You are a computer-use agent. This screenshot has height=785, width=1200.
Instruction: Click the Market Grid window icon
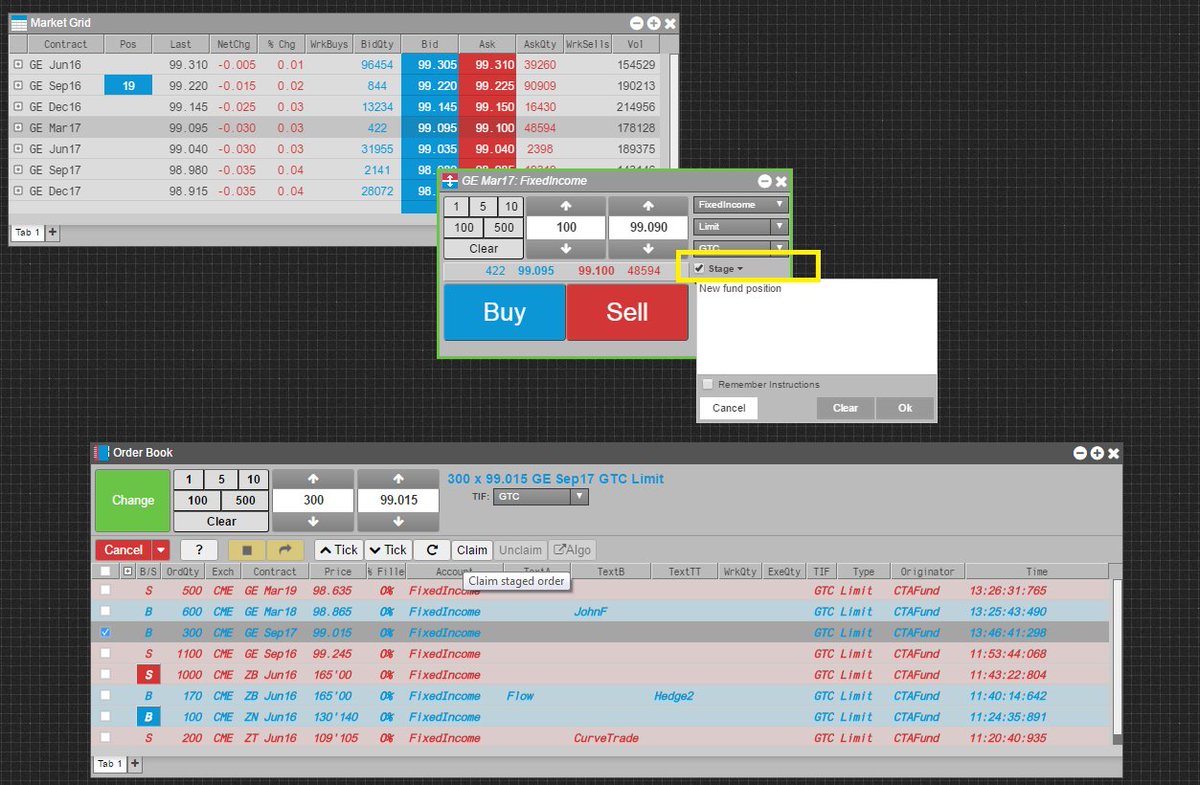tap(19, 23)
